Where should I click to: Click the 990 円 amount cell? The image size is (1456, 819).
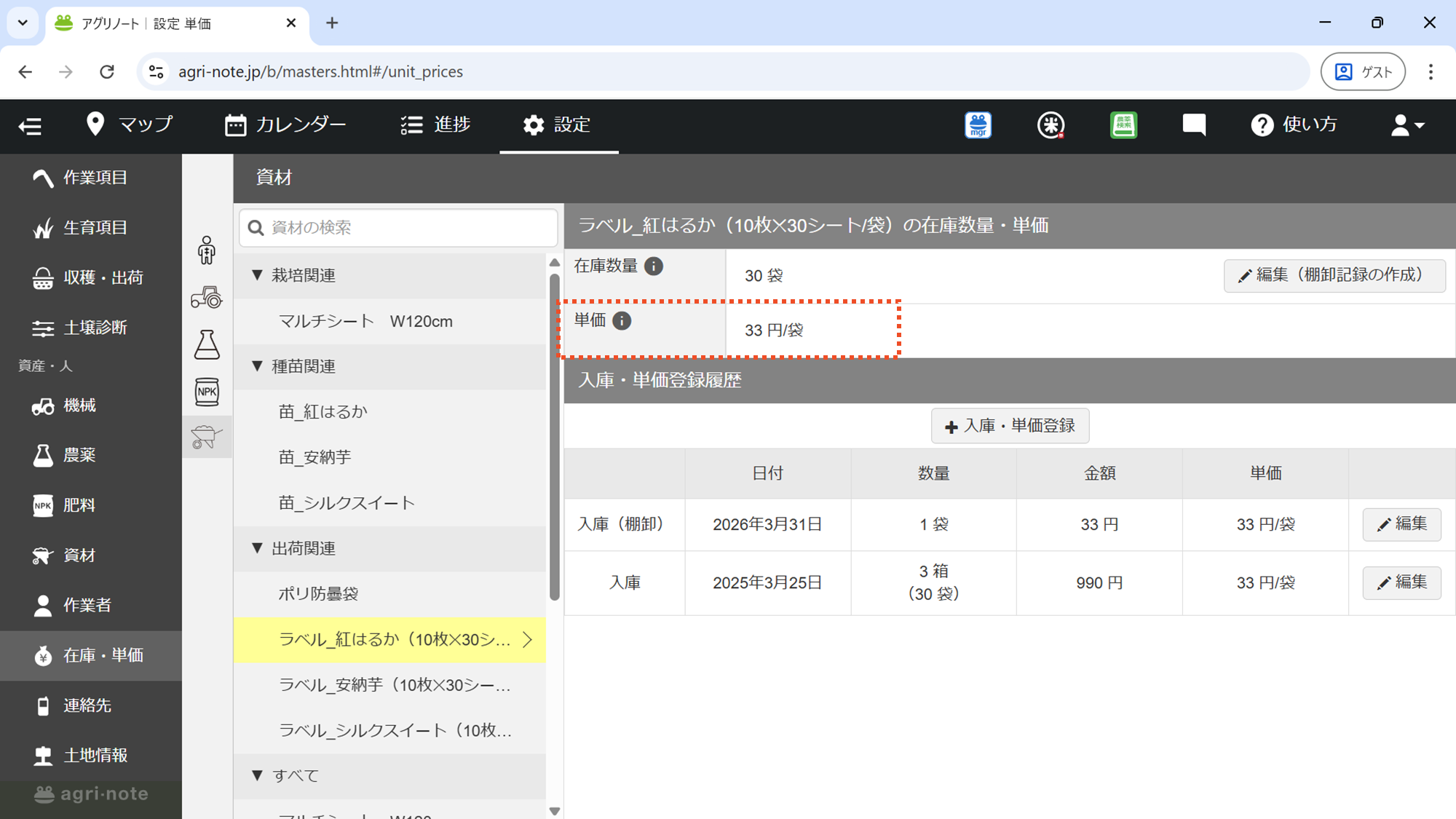click(x=1099, y=583)
